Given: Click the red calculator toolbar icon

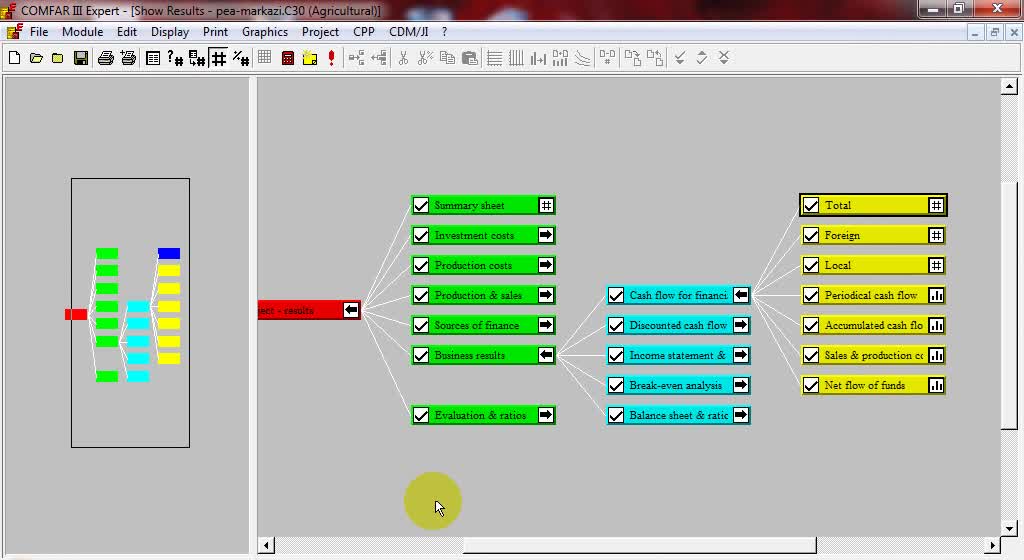Looking at the screenshot, I should coord(288,58).
